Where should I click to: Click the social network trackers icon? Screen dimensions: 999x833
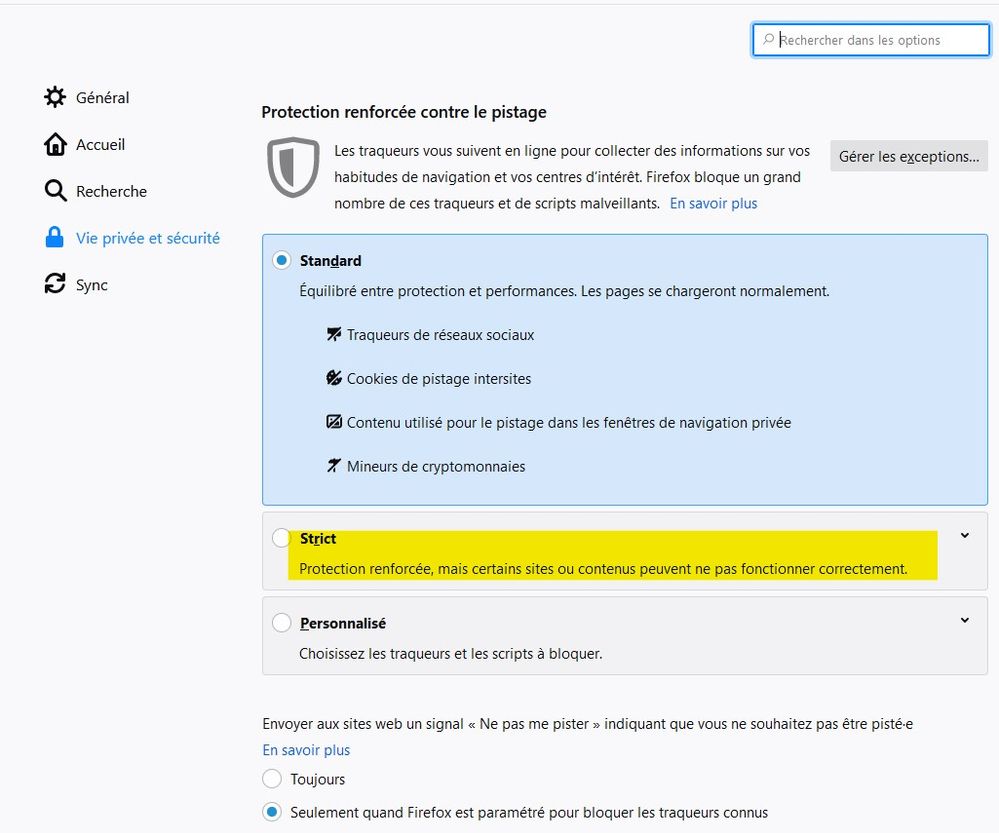point(334,335)
